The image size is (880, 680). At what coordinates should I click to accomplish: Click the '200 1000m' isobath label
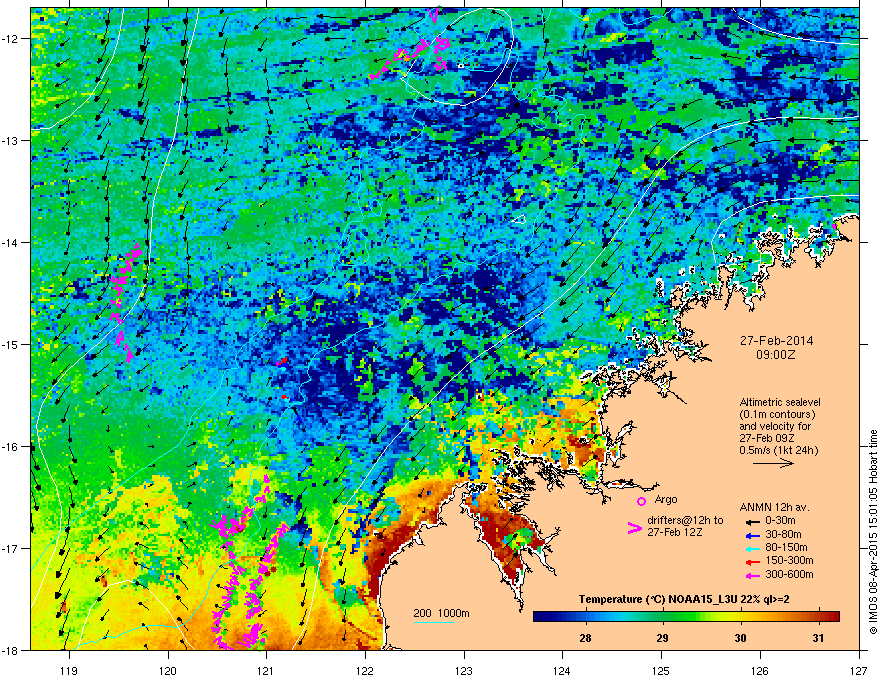pyautogui.click(x=441, y=613)
